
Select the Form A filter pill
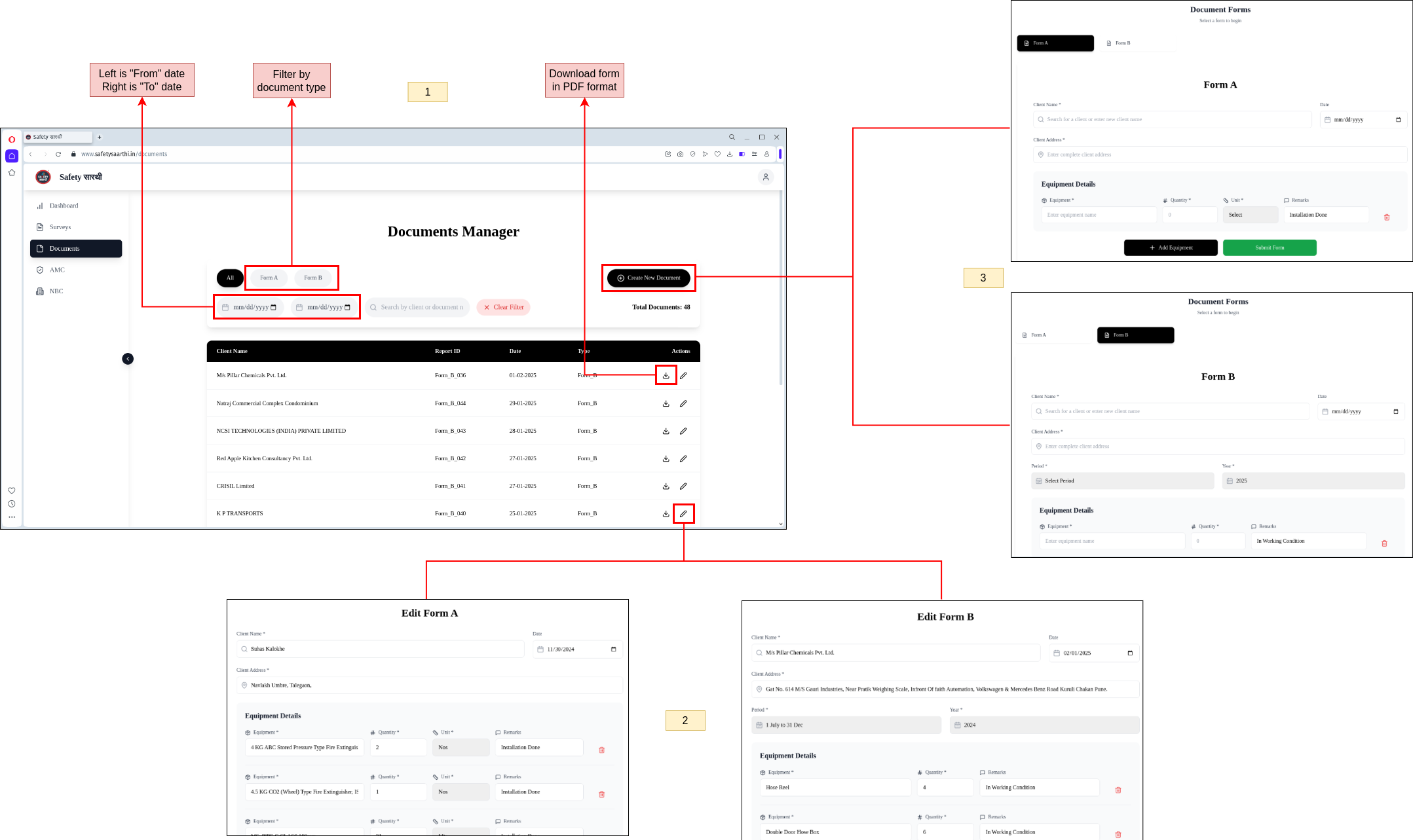pyautogui.click(x=268, y=278)
